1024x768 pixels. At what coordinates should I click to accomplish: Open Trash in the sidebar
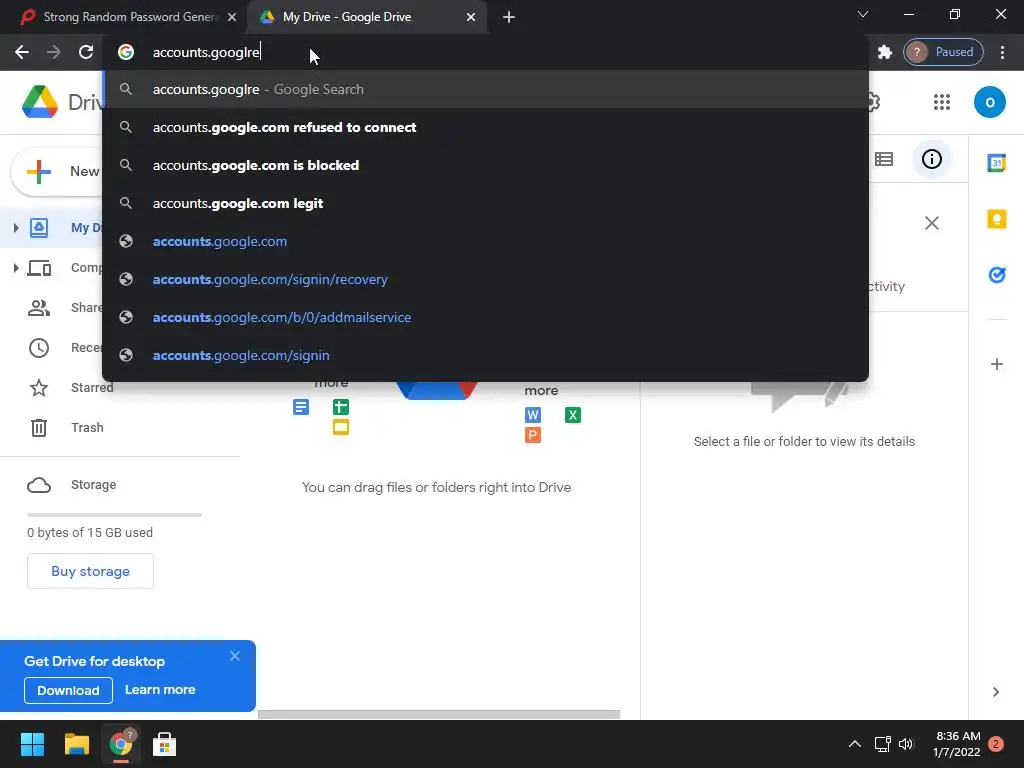(67, 428)
